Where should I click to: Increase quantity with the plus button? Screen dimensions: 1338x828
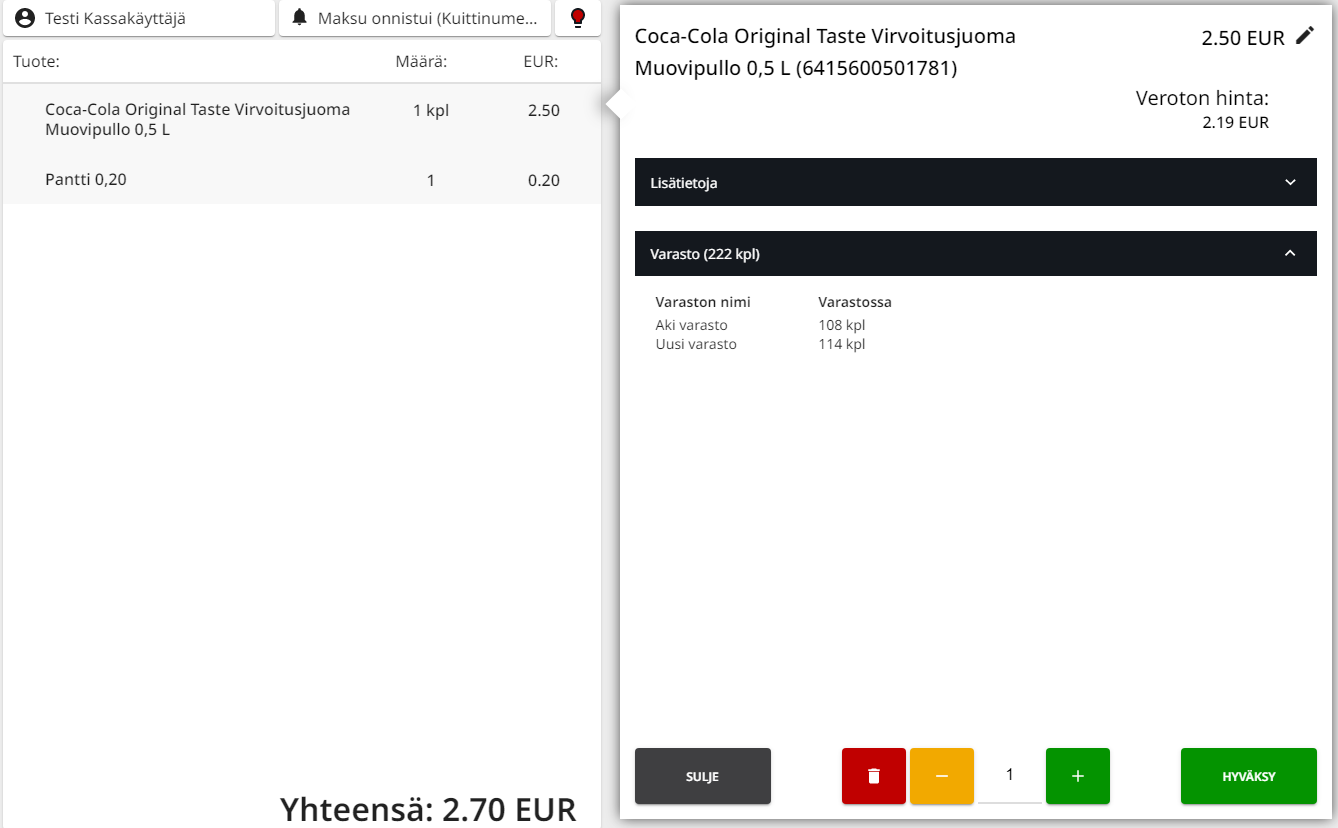[x=1077, y=776]
